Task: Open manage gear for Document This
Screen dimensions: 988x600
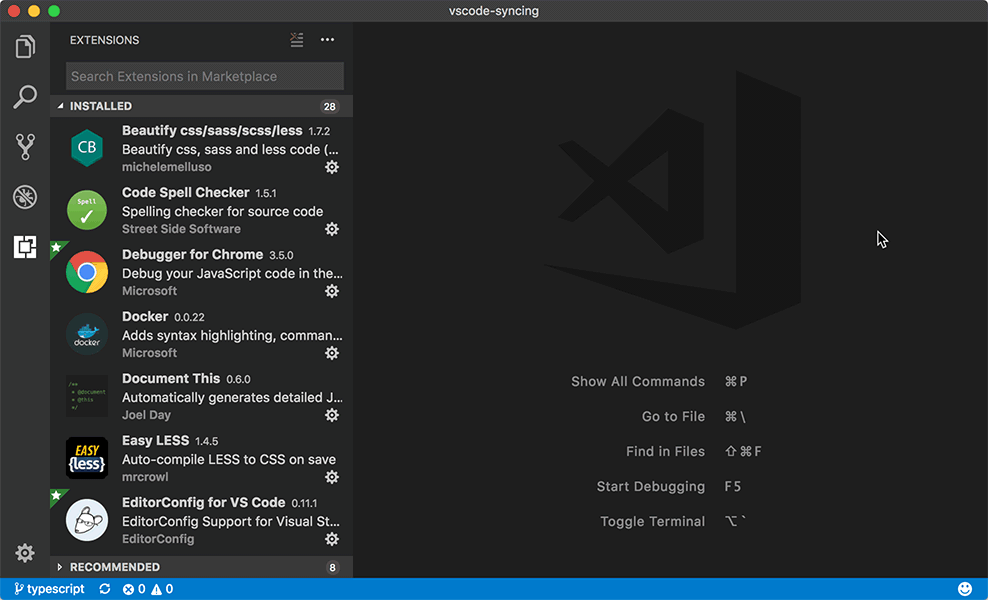Action: [x=332, y=415]
